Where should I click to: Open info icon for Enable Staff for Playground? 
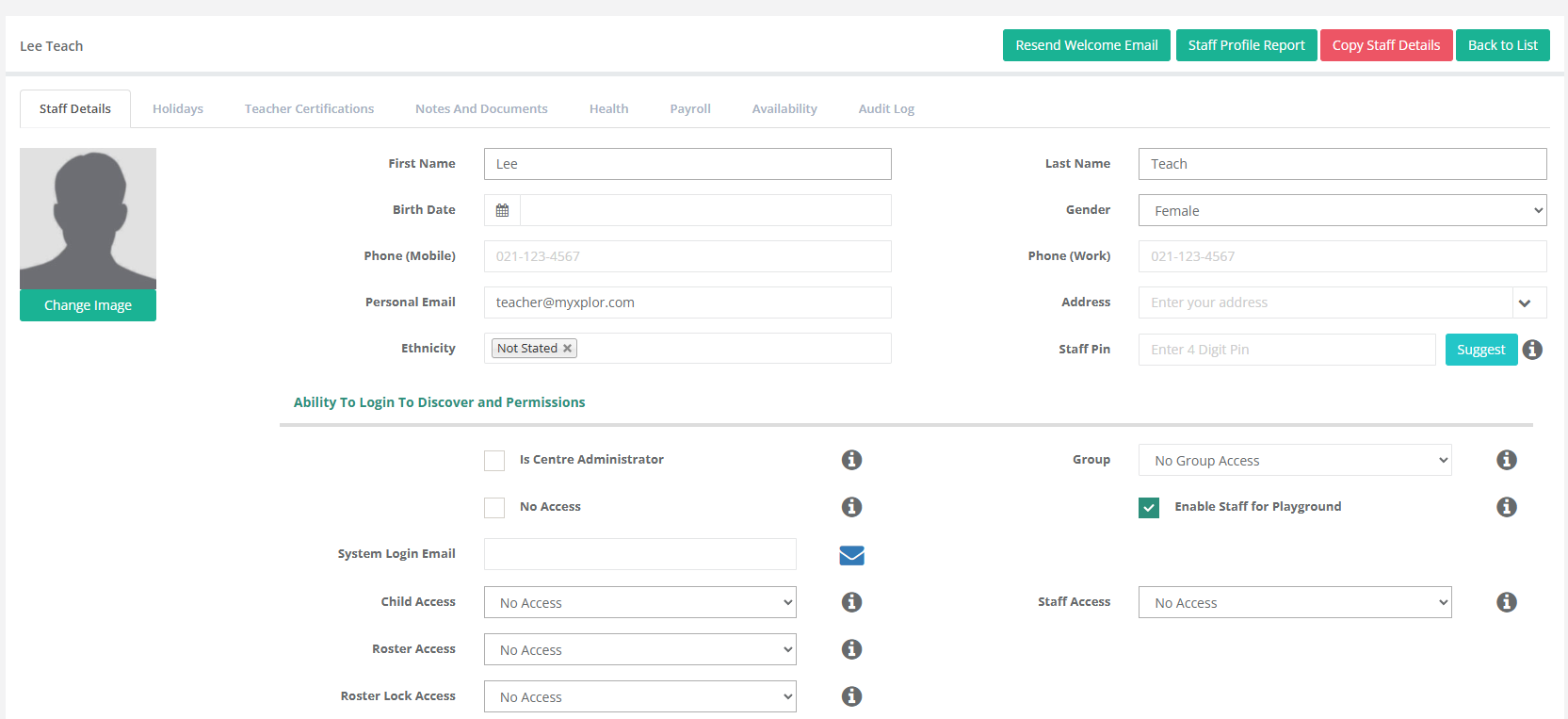pos(1507,507)
